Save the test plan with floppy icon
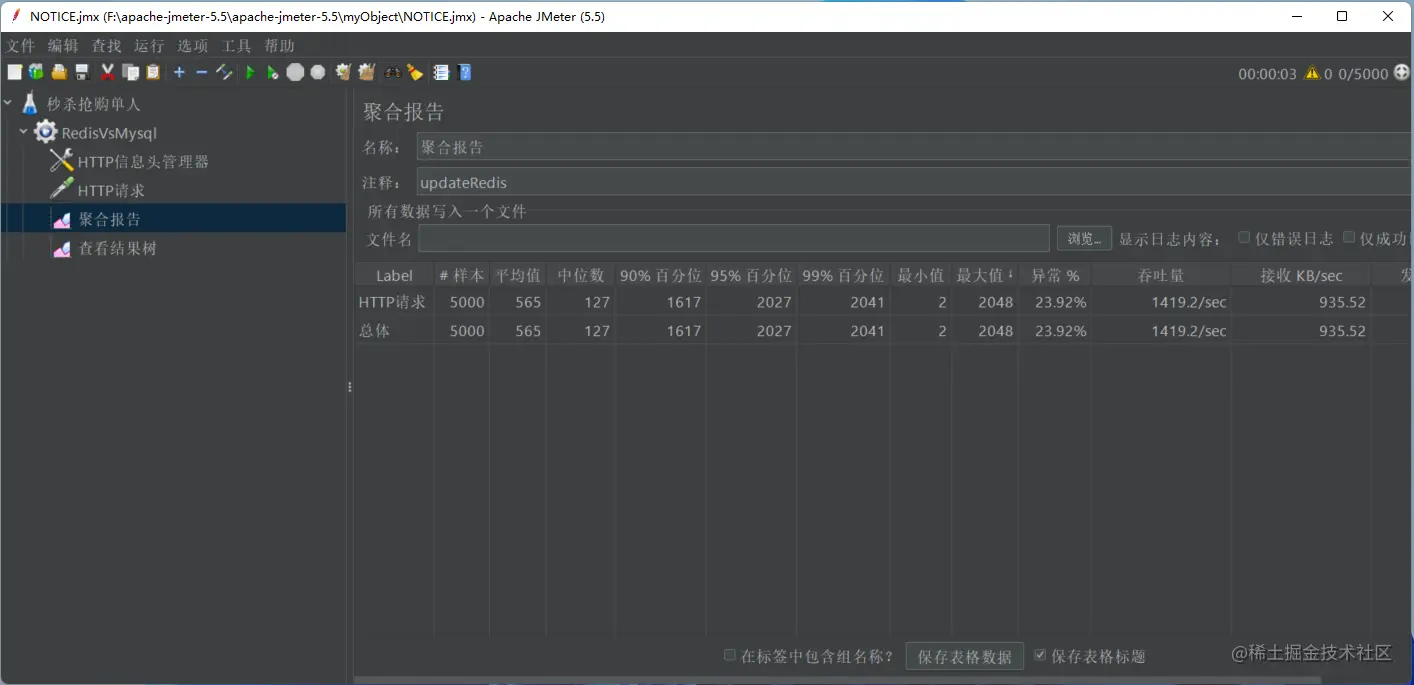This screenshot has width=1414, height=685. (82, 72)
